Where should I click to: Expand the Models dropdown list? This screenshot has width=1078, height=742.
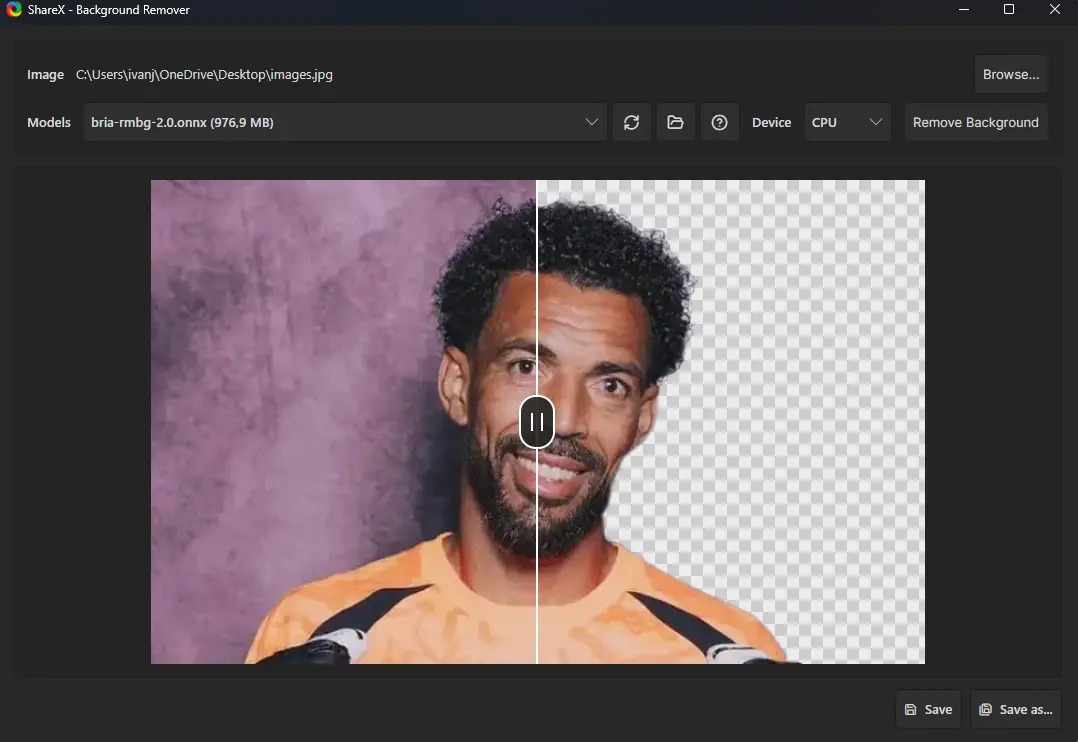click(345, 122)
